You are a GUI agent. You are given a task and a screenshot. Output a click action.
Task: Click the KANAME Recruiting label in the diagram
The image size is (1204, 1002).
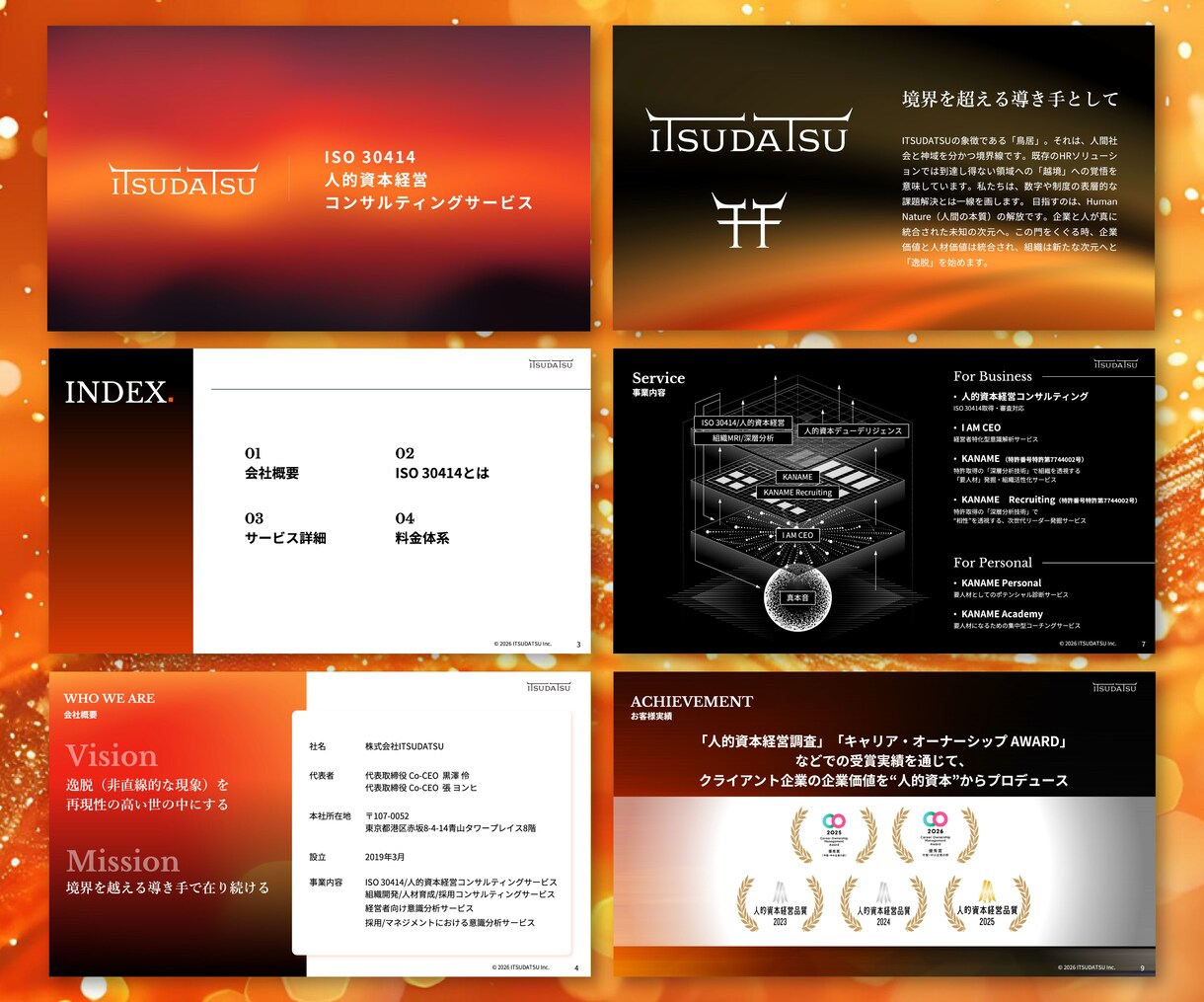pos(797,492)
